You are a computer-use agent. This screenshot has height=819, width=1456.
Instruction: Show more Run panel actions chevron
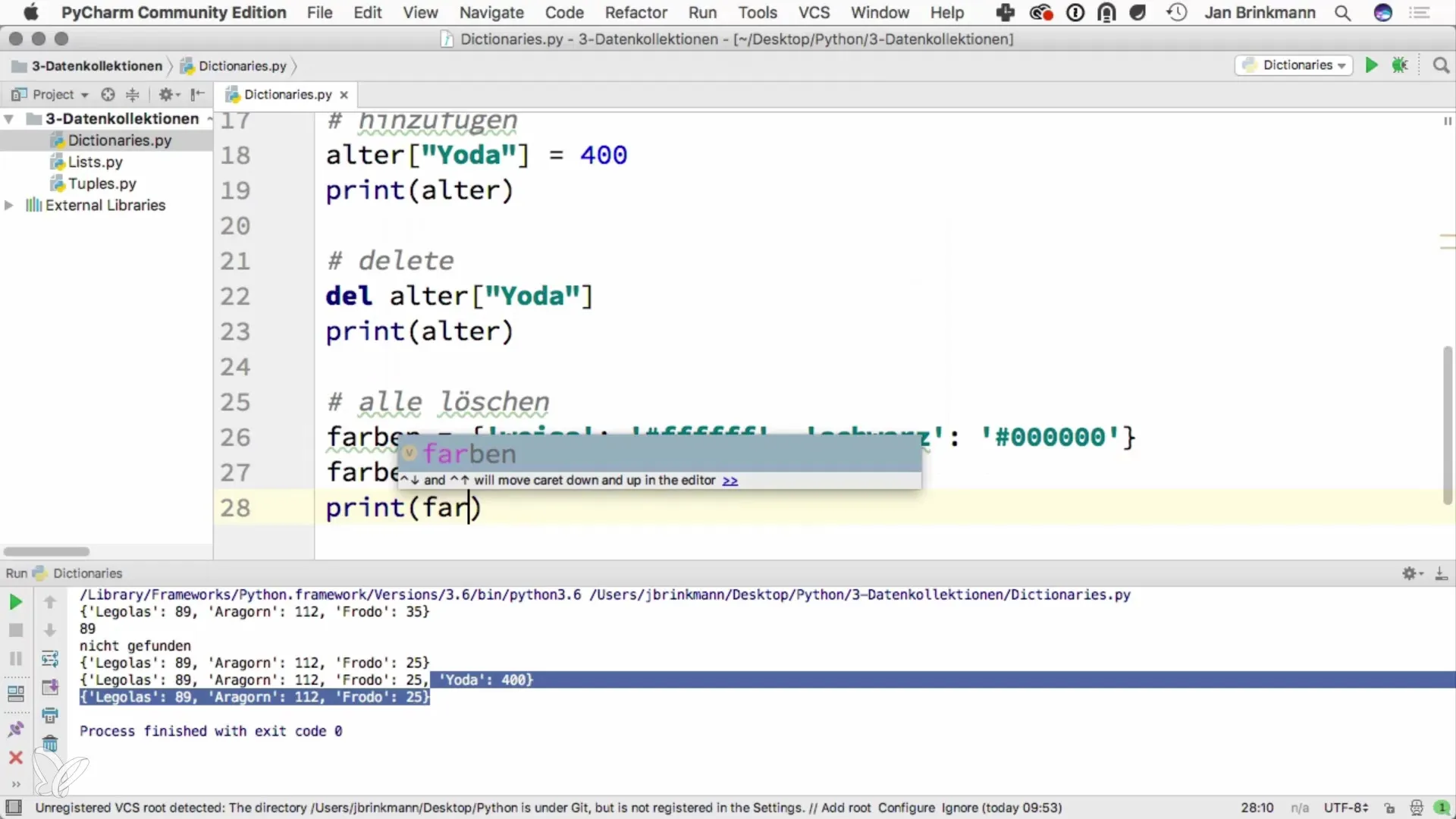15,784
